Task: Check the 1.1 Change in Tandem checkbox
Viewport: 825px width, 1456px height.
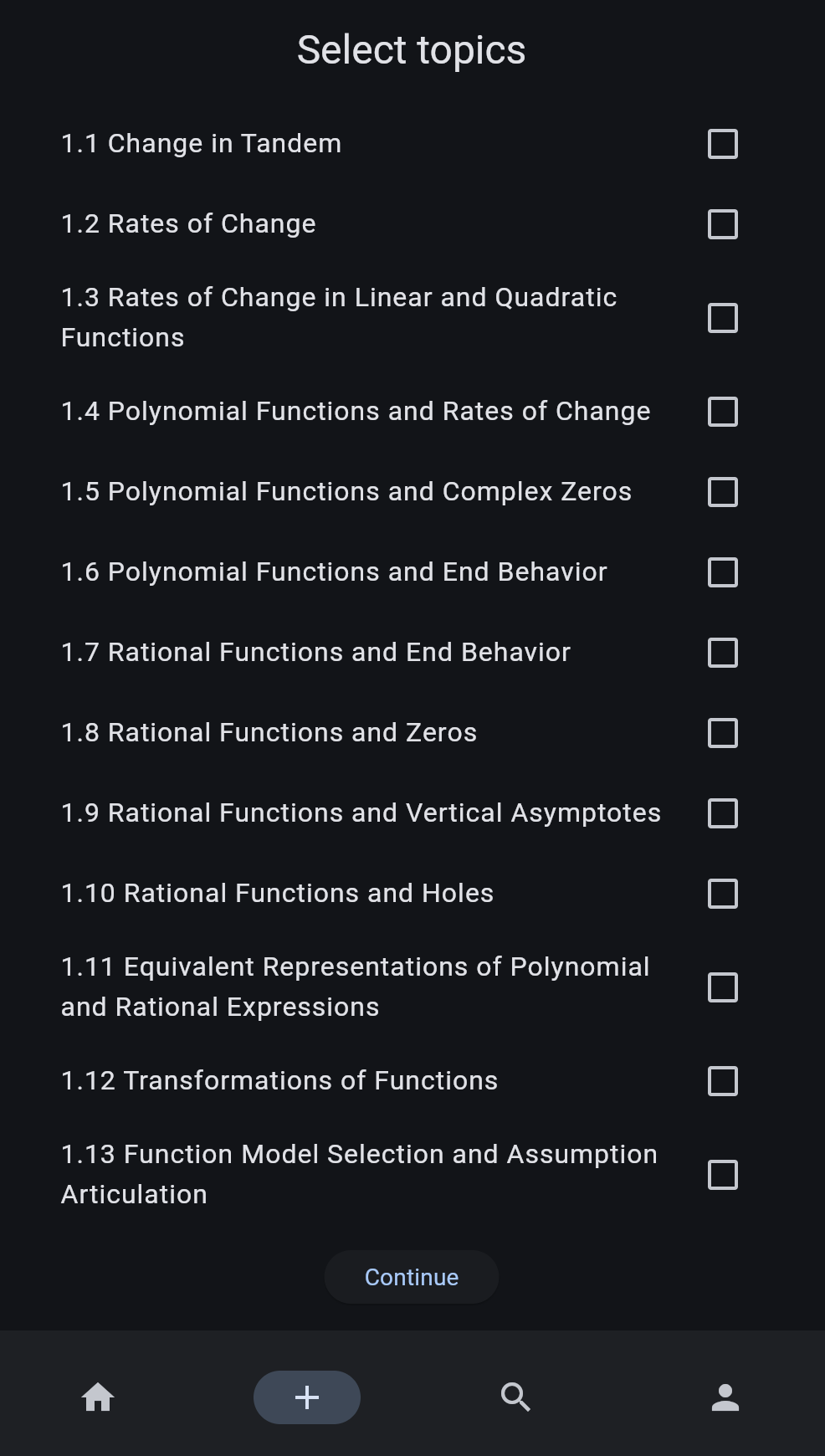Action: click(x=722, y=145)
